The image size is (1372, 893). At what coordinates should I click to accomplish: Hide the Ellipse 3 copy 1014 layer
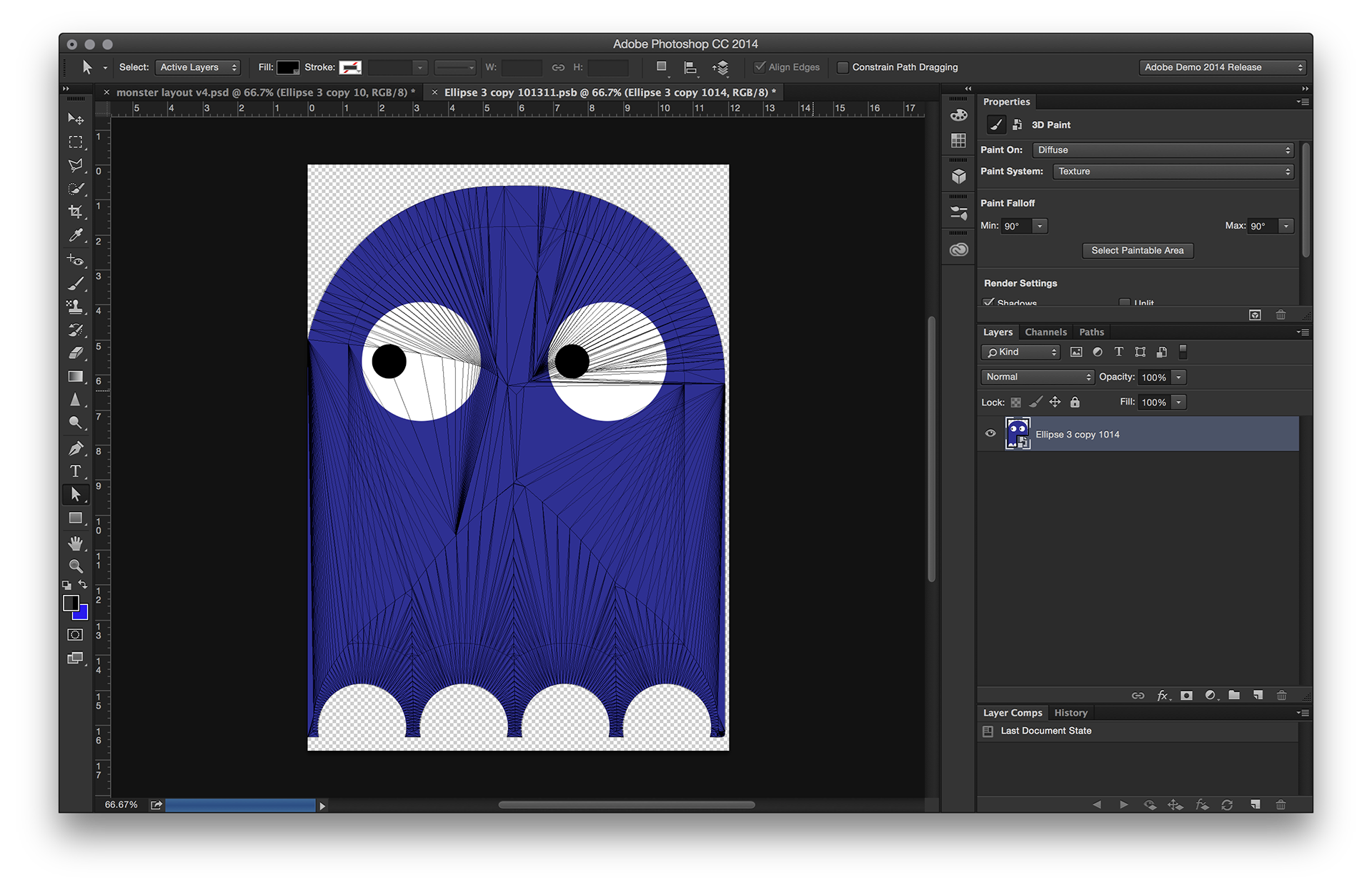pyautogui.click(x=990, y=433)
